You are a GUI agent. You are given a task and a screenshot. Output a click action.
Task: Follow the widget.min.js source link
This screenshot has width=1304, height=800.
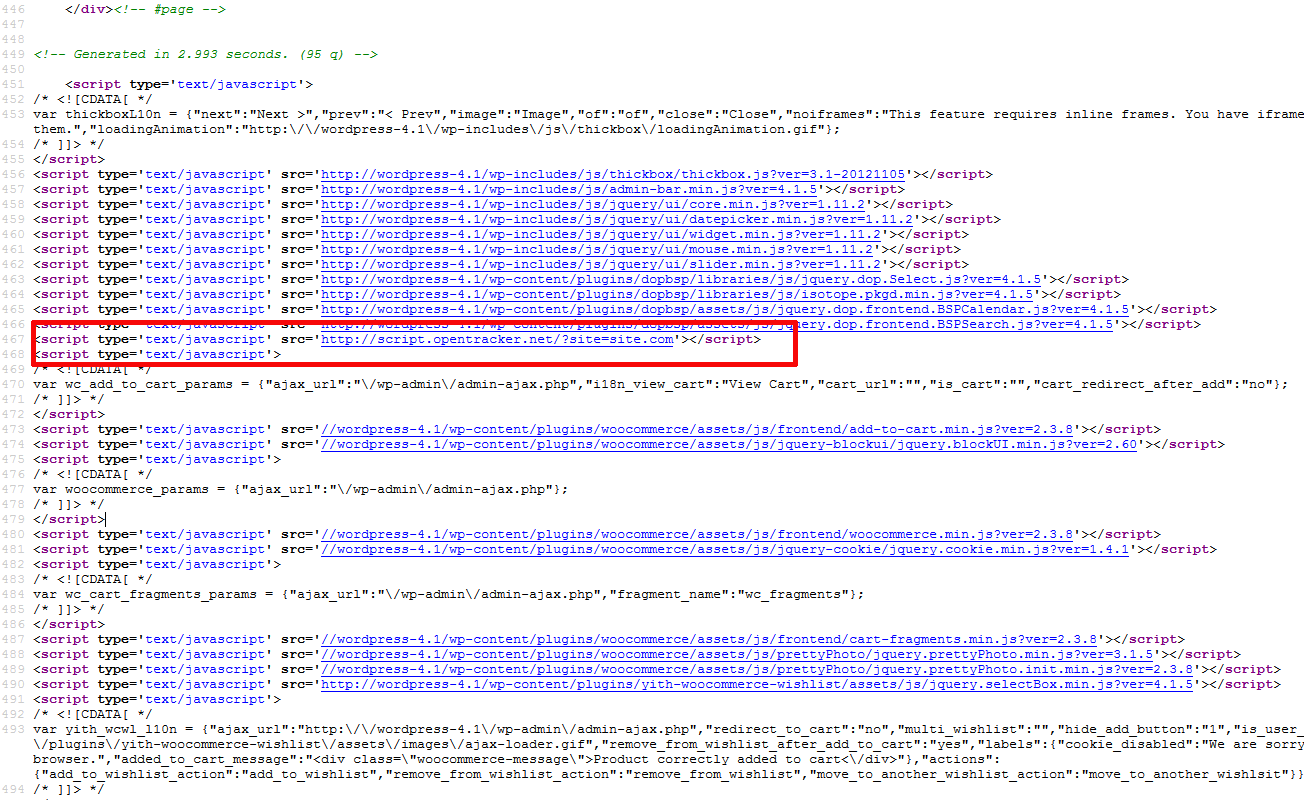tap(602, 234)
